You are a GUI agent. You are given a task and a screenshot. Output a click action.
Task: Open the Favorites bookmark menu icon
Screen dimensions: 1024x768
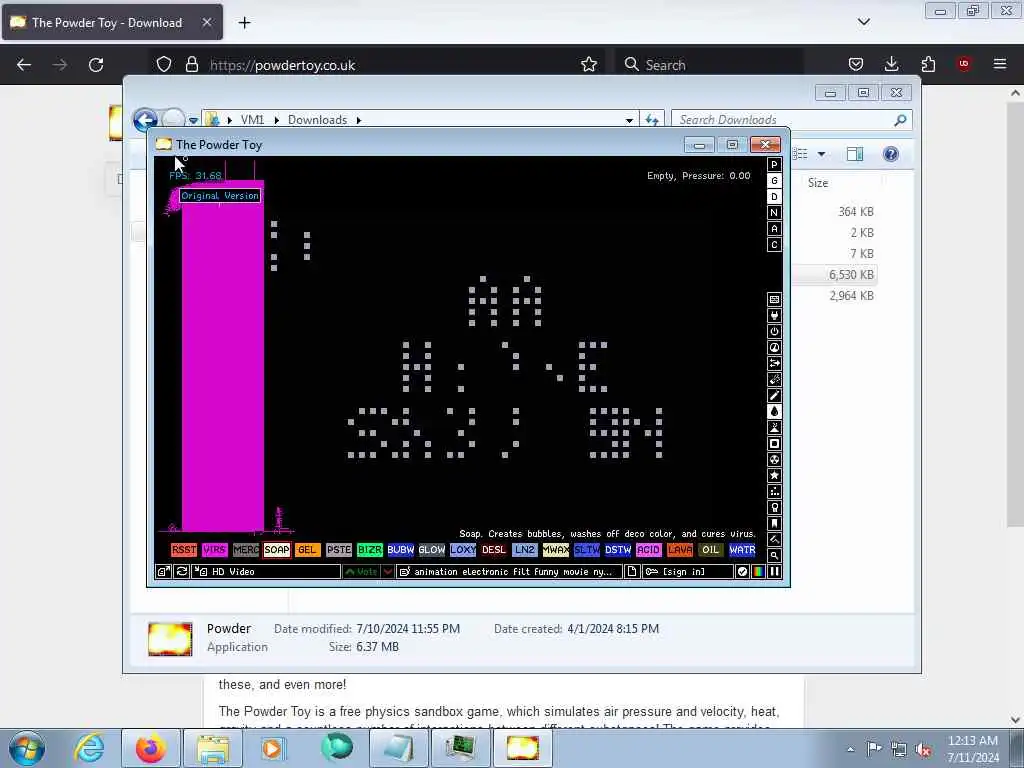(775, 524)
